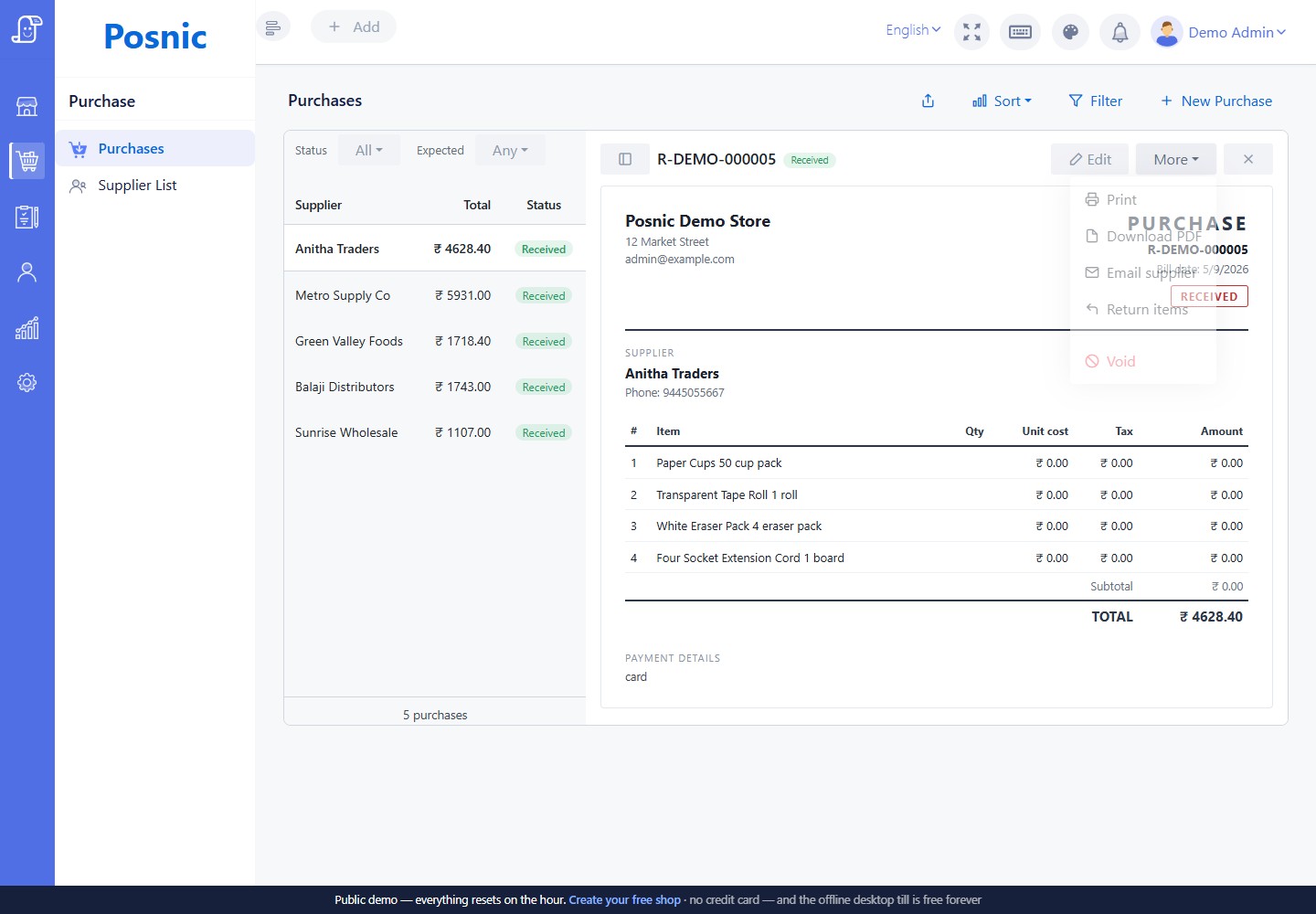Click the Demo Admin avatar image
This screenshot has height=914, width=1316.
pos(1167,32)
